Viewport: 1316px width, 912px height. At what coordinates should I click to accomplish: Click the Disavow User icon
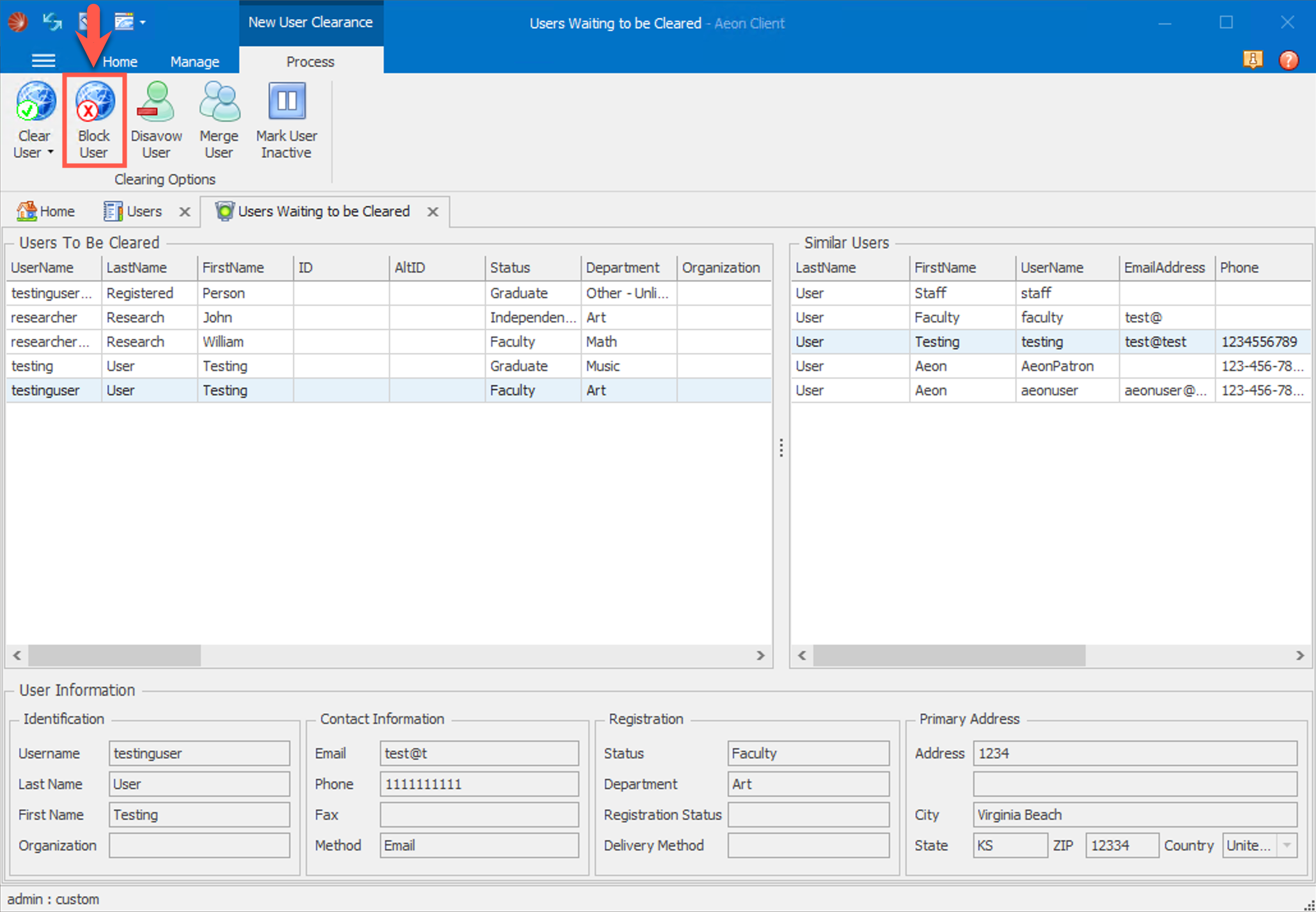[x=156, y=102]
